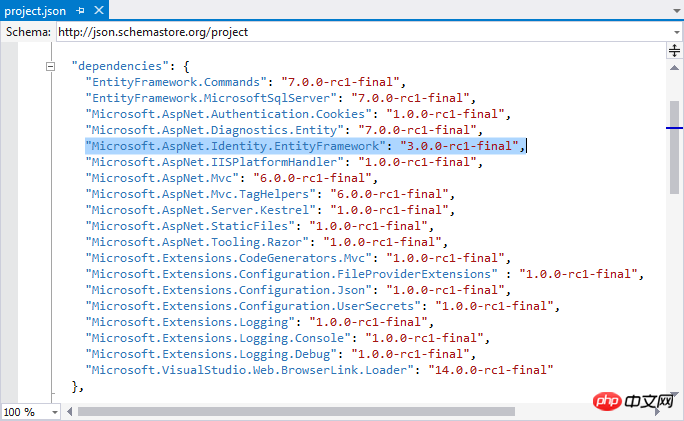Click "Microsoft.Extensions.Configuration.Json" key
684x421 pixels.
point(229,290)
